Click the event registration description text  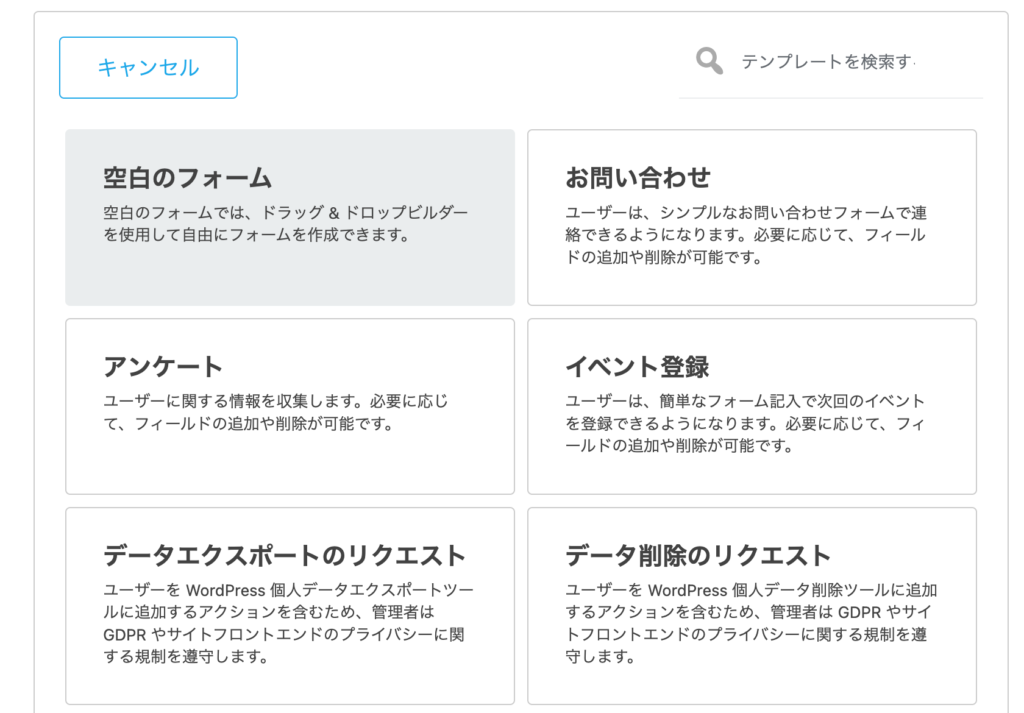[x=745, y=423]
